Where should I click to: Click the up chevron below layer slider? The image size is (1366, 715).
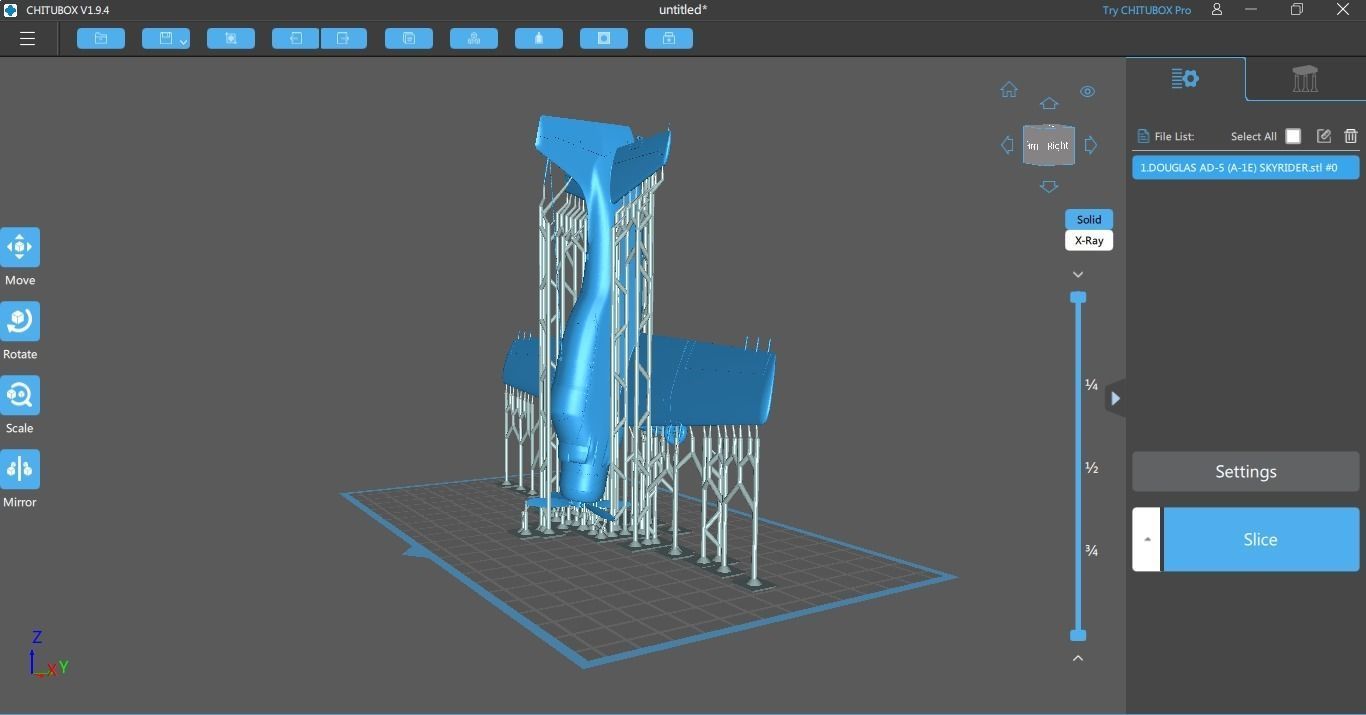[1078, 658]
